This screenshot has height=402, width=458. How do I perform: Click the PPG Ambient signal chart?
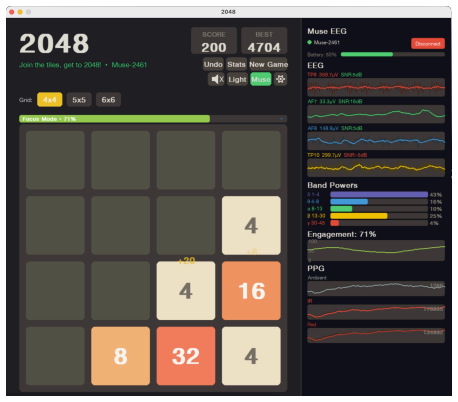[x=376, y=288]
